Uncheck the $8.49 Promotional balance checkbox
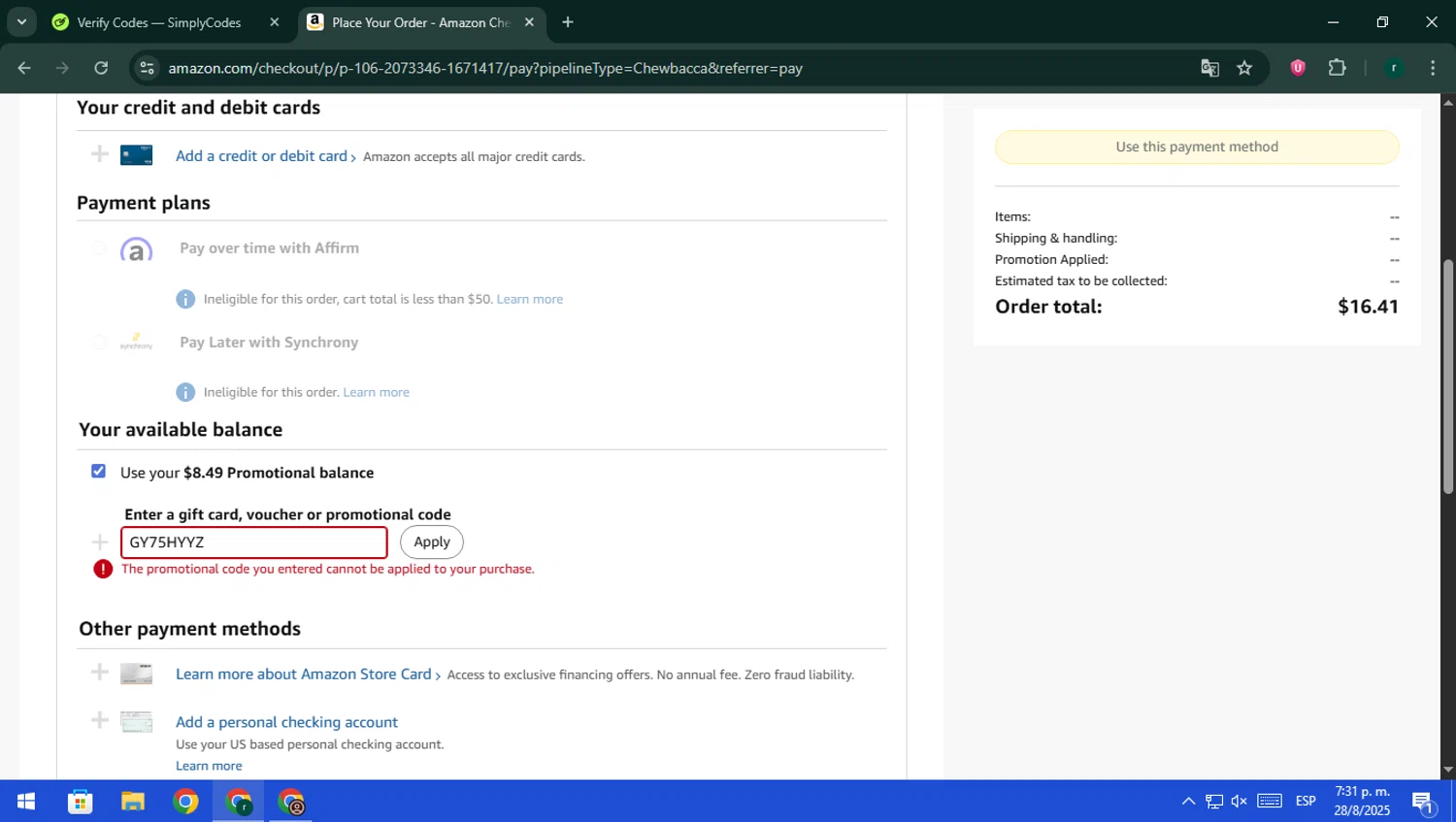Screen dimensions: 1456x822 98,471
